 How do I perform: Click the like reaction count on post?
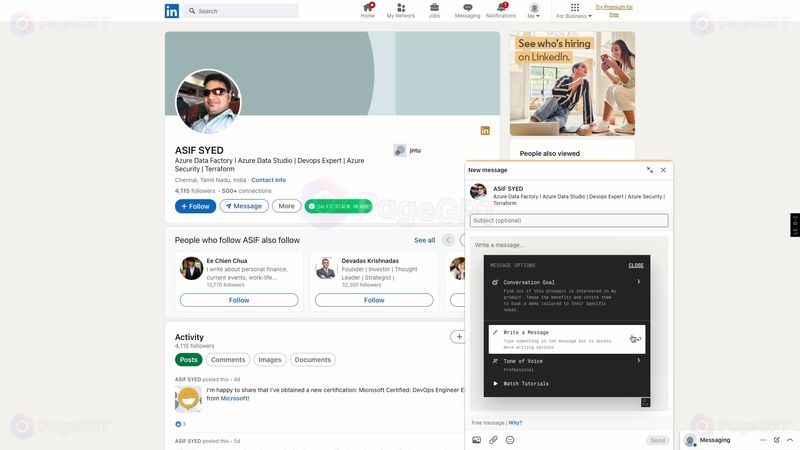[180, 424]
